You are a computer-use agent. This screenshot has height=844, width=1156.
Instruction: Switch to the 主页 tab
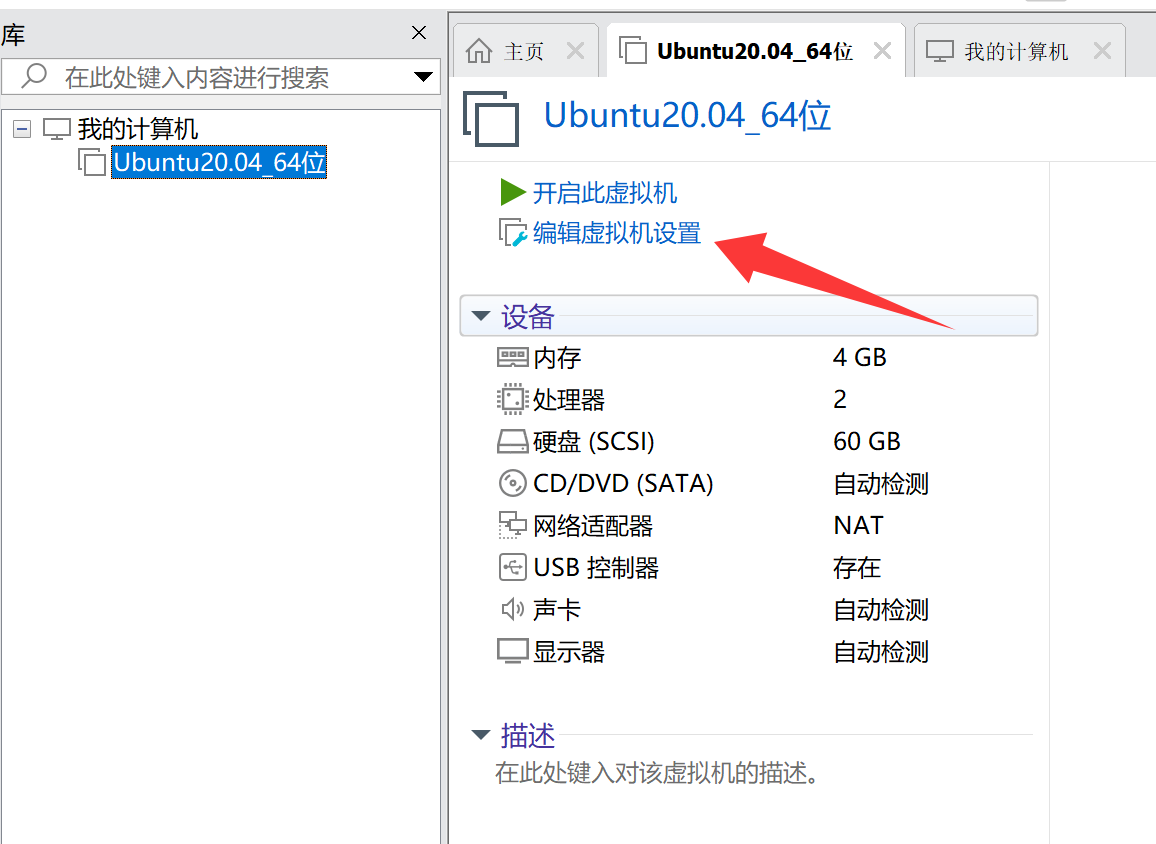click(525, 51)
